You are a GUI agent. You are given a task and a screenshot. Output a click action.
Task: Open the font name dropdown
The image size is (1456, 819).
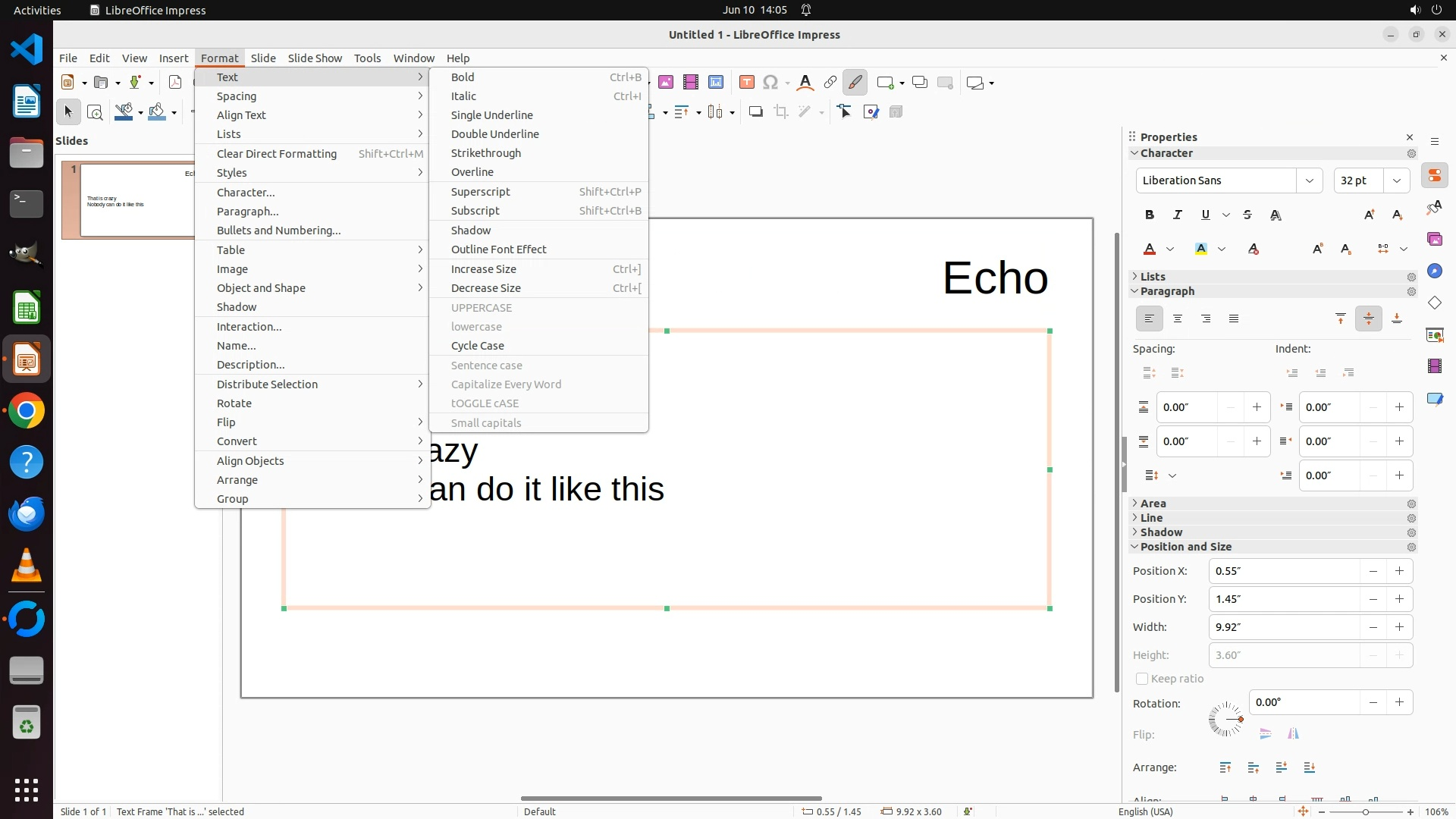coord(1309,180)
